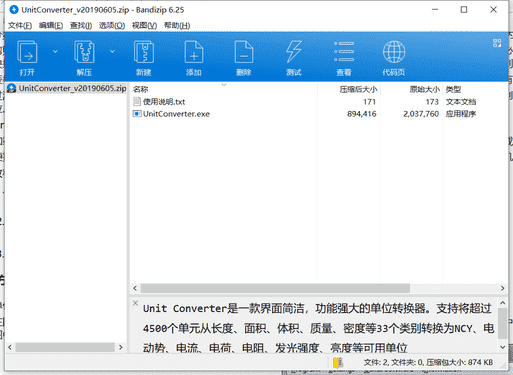
Task: Click the View (查看) list icon
Action: (344, 52)
